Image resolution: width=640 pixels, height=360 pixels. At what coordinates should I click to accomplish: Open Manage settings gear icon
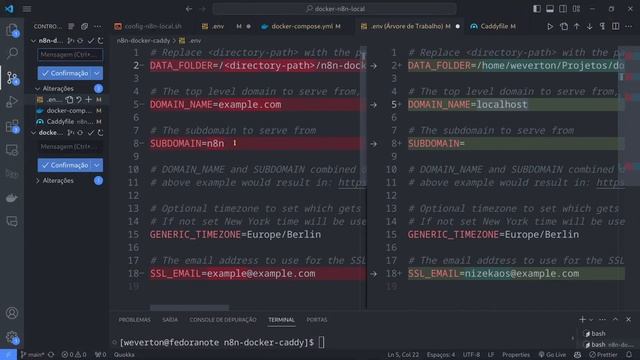point(12,337)
